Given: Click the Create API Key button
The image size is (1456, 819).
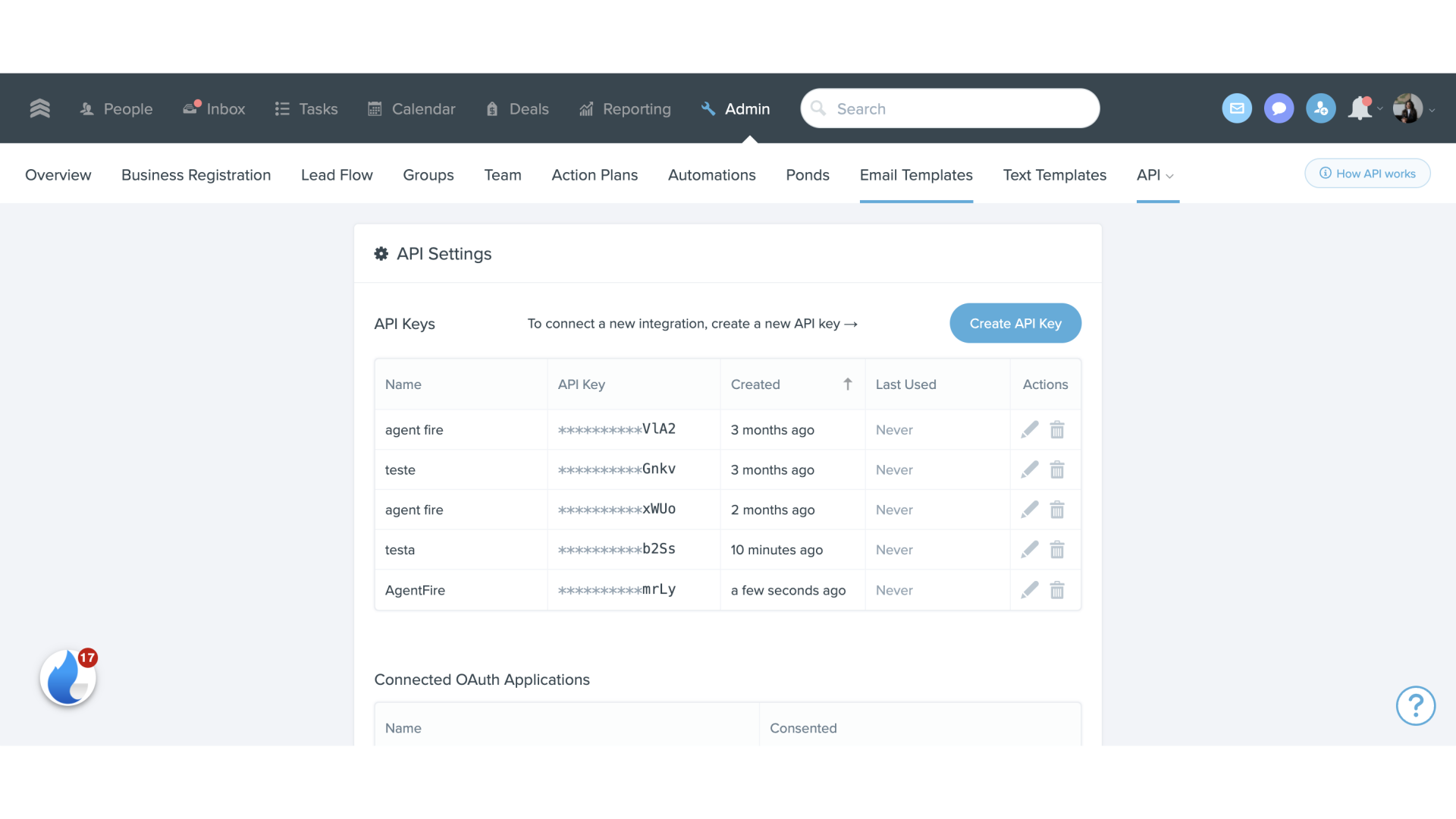Looking at the screenshot, I should (1015, 323).
